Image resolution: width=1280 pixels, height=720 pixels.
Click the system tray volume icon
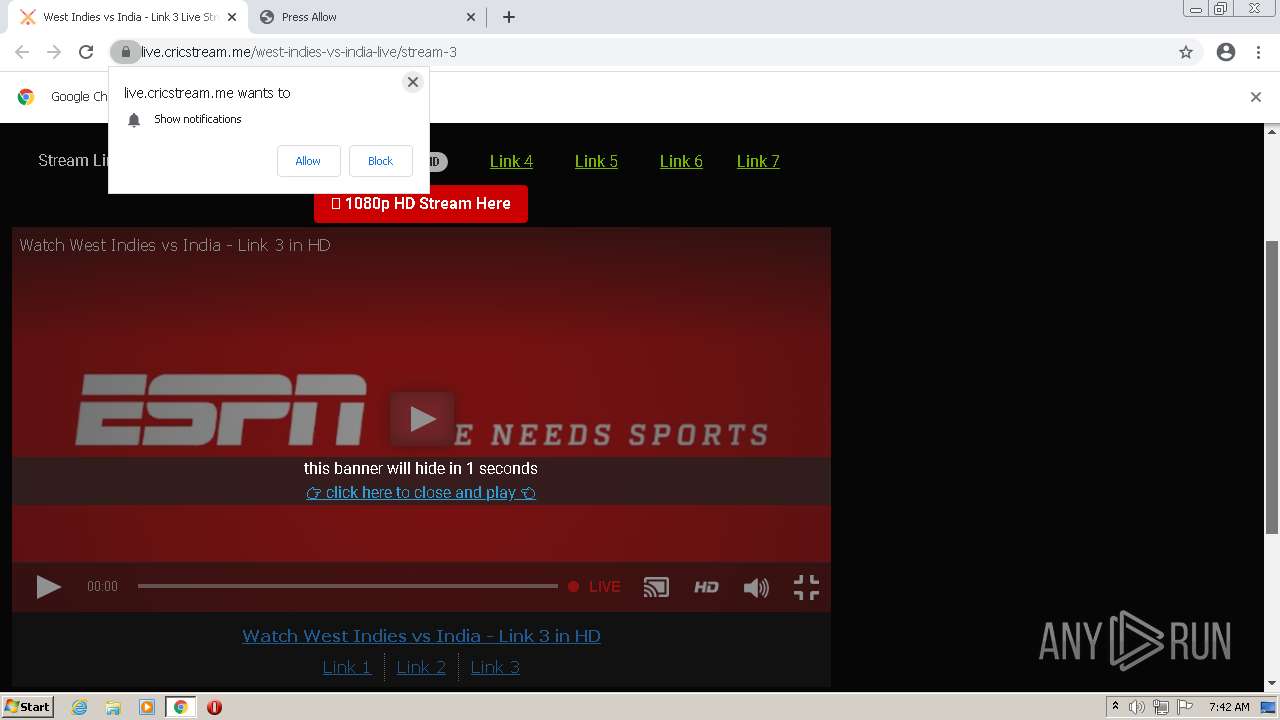[x=1136, y=707]
